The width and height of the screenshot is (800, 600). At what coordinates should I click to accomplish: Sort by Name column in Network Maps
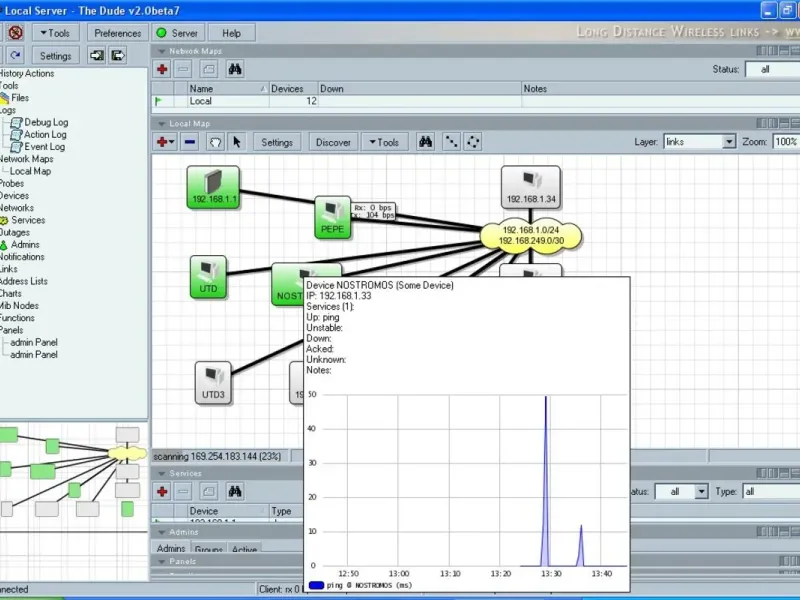click(228, 89)
